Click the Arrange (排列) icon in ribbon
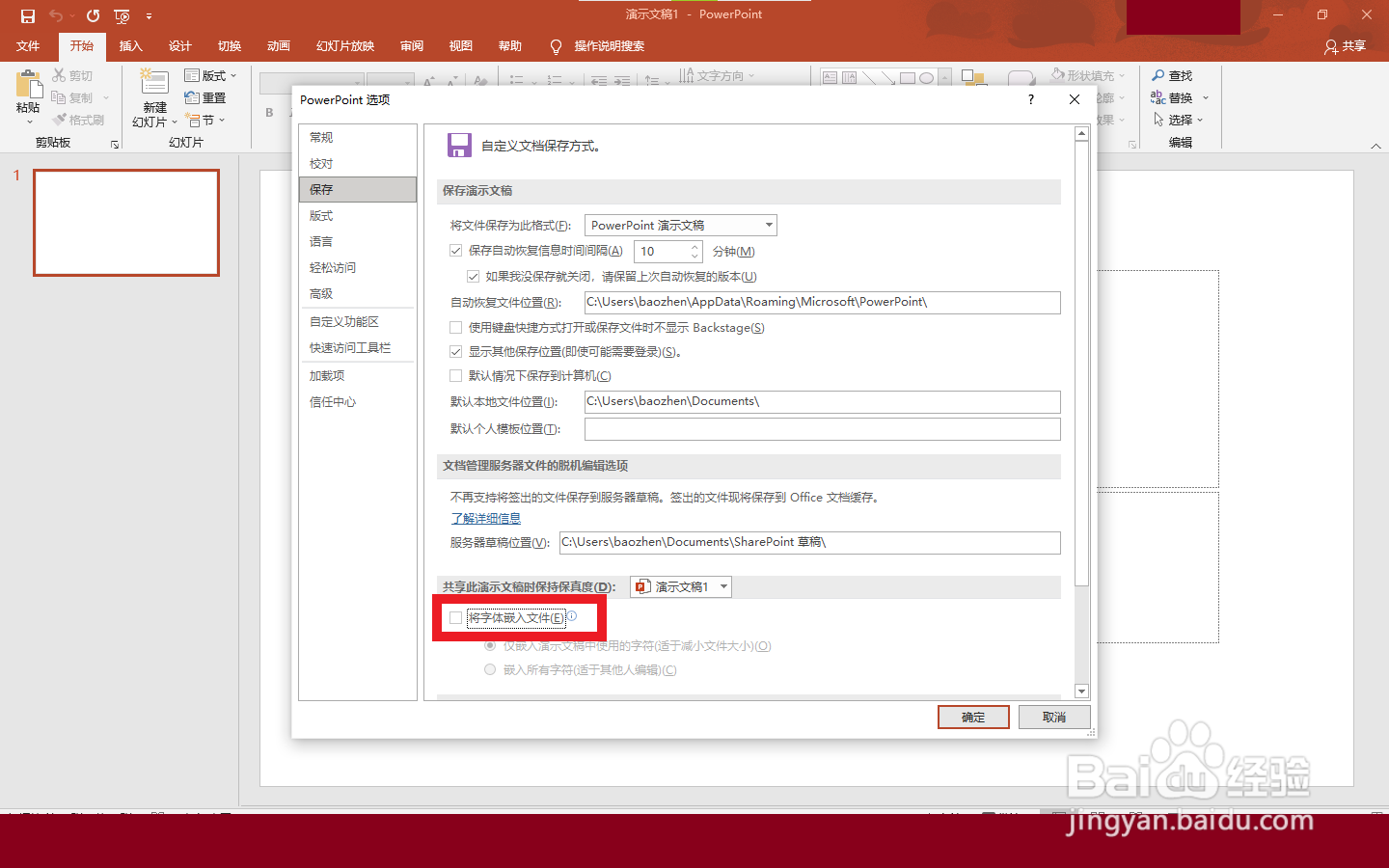The image size is (1389, 868). point(973,78)
